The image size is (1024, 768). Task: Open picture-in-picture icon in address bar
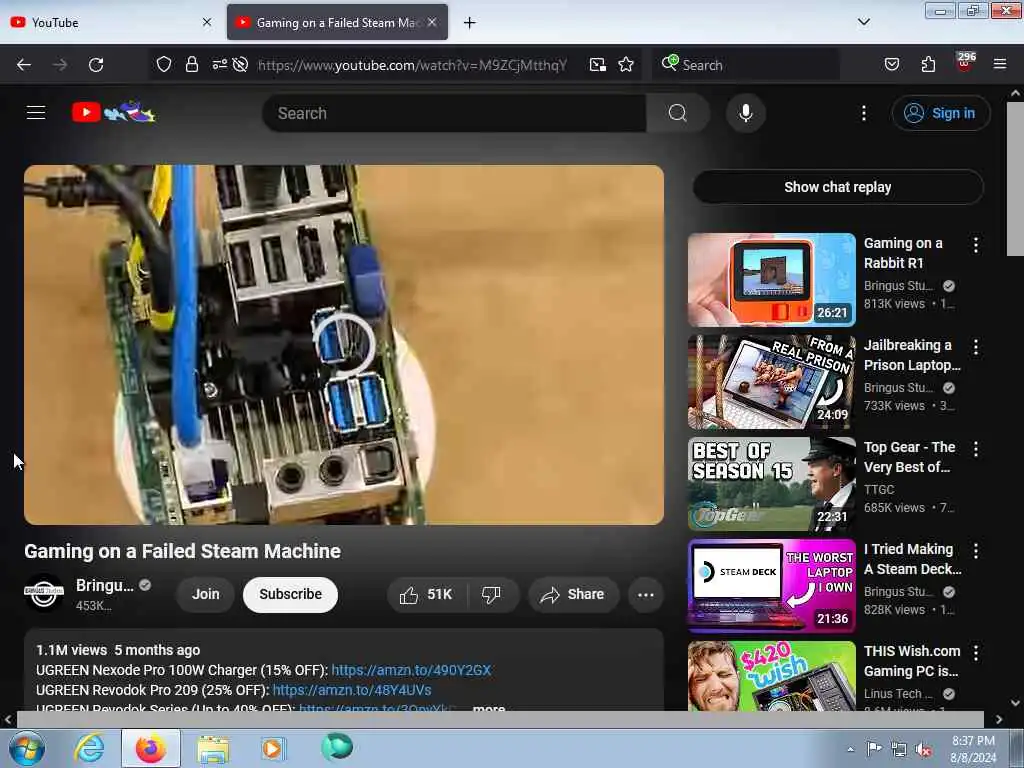(598, 65)
